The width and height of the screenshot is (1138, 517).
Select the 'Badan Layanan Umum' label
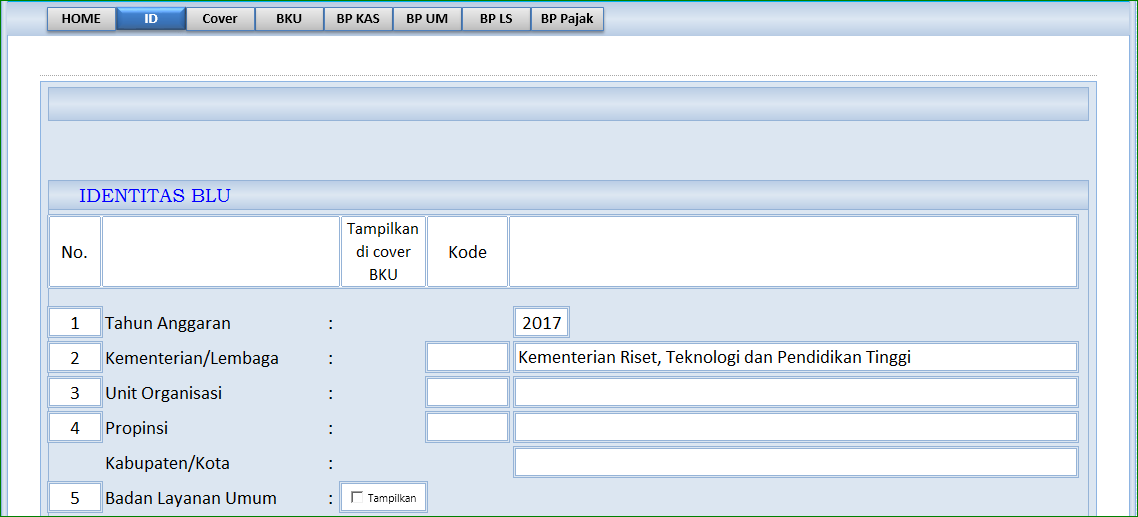pos(191,498)
